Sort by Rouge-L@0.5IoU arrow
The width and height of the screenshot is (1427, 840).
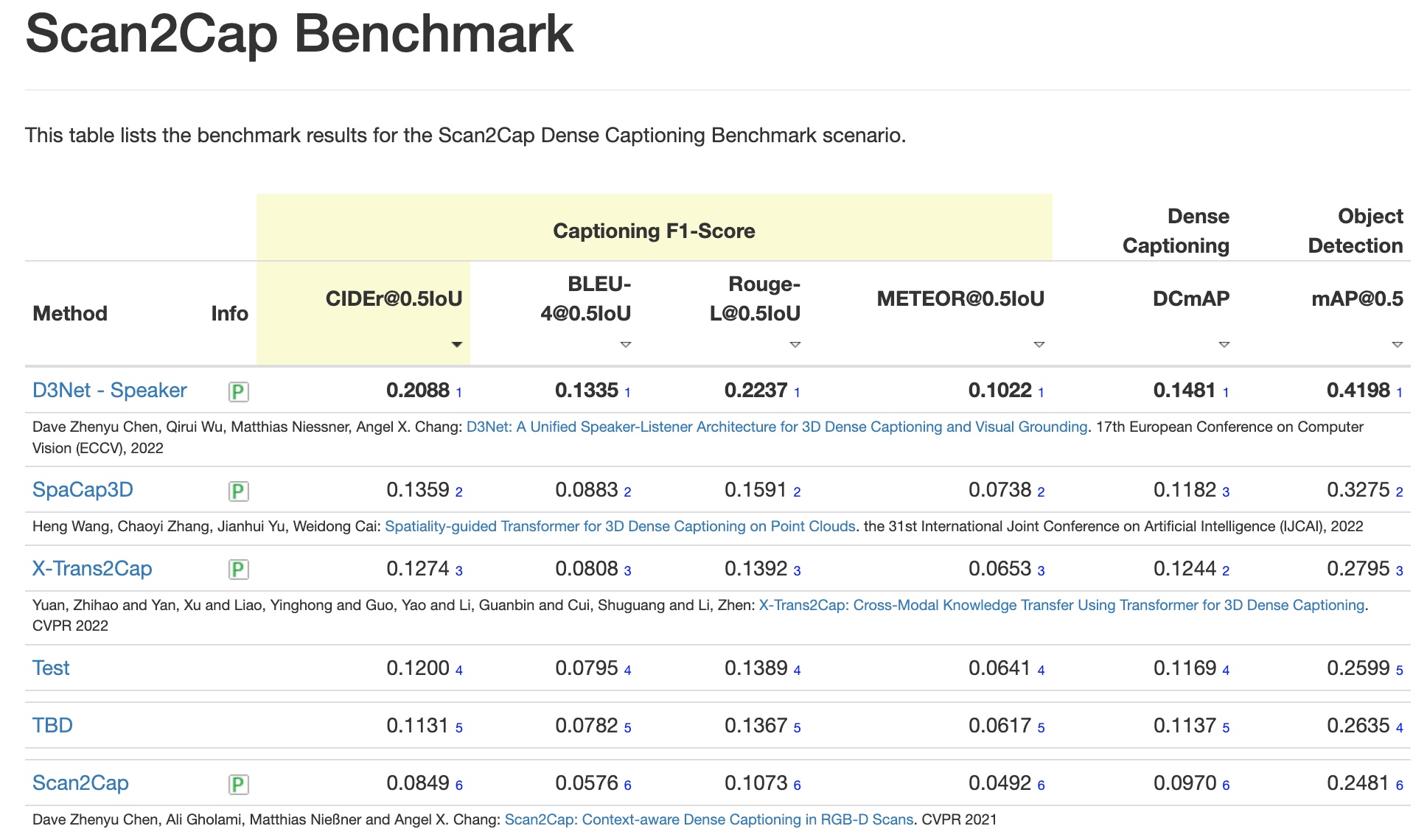(795, 344)
